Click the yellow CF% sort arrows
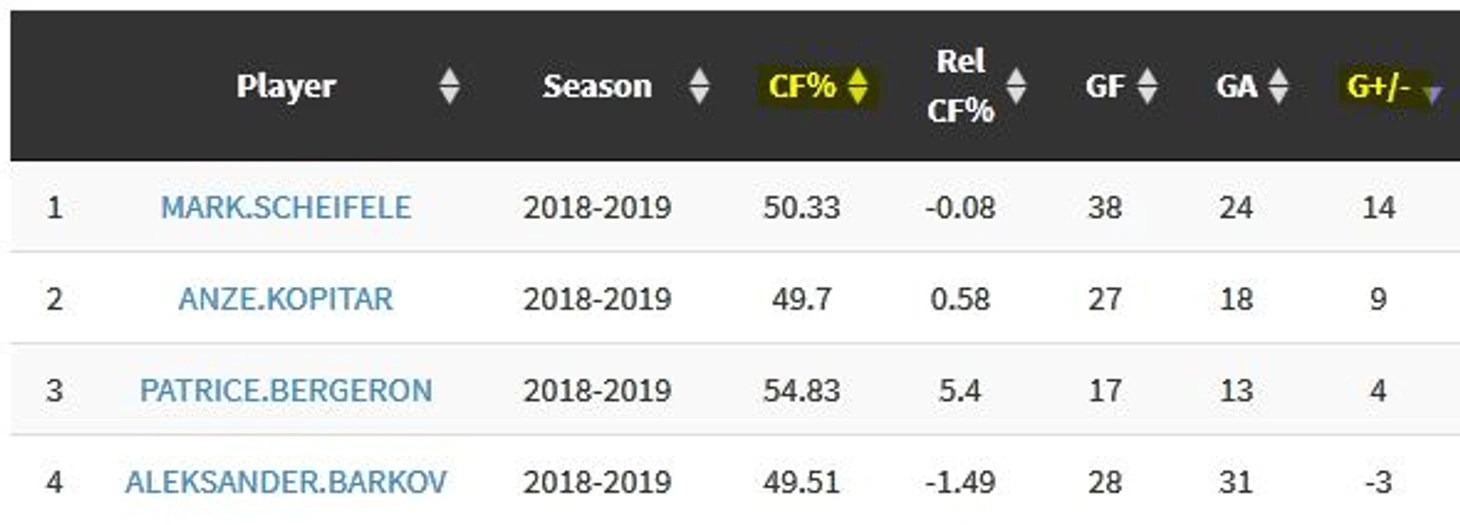The width and height of the screenshot is (1460, 525). (858, 86)
